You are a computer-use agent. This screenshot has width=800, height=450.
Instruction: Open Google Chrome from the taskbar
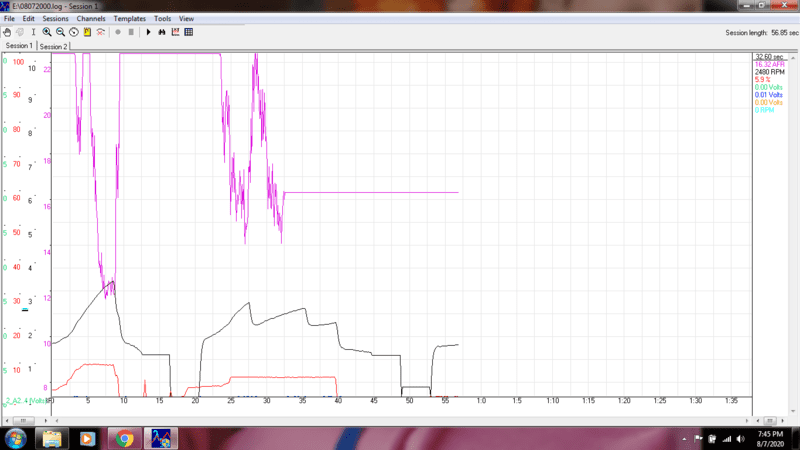(124, 438)
